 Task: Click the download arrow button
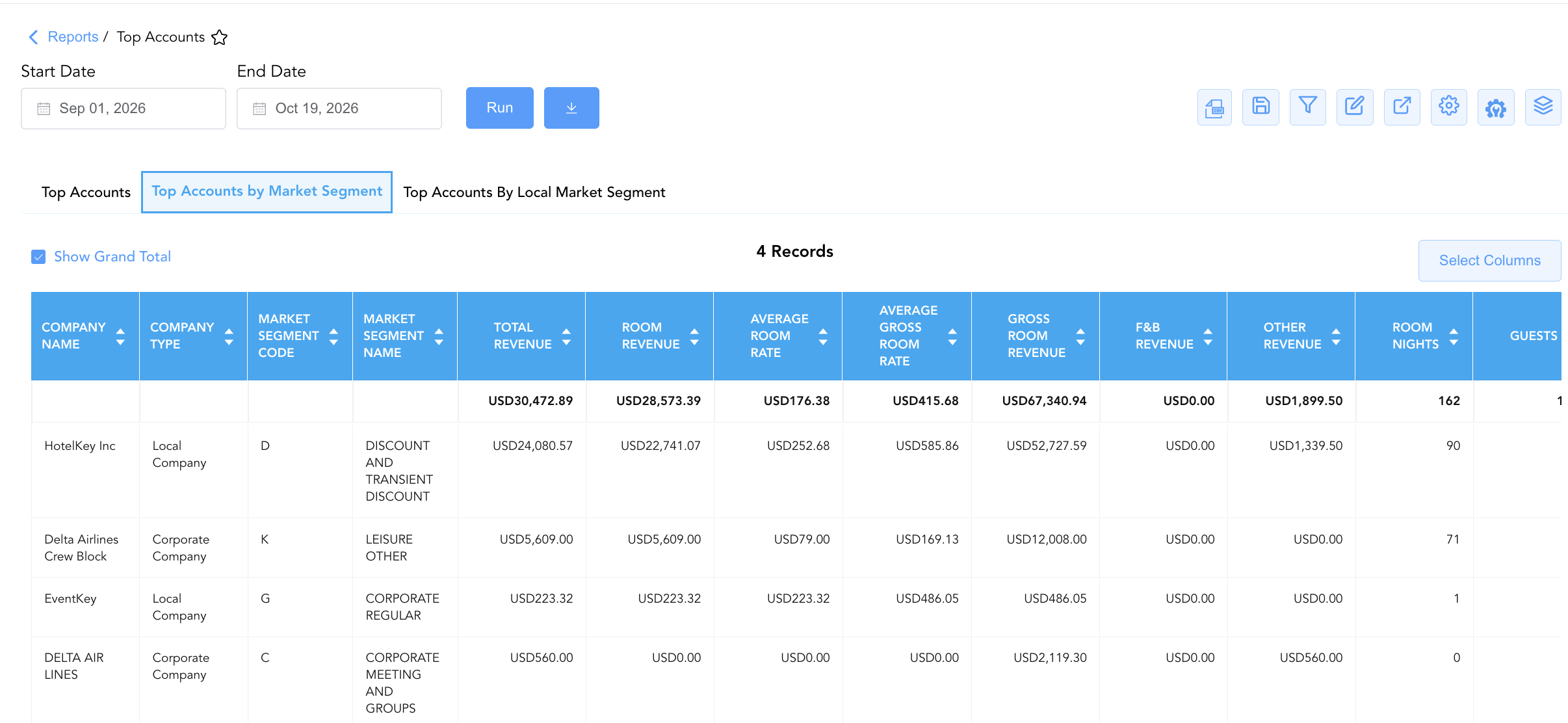pyautogui.click(x=571, y=108)
